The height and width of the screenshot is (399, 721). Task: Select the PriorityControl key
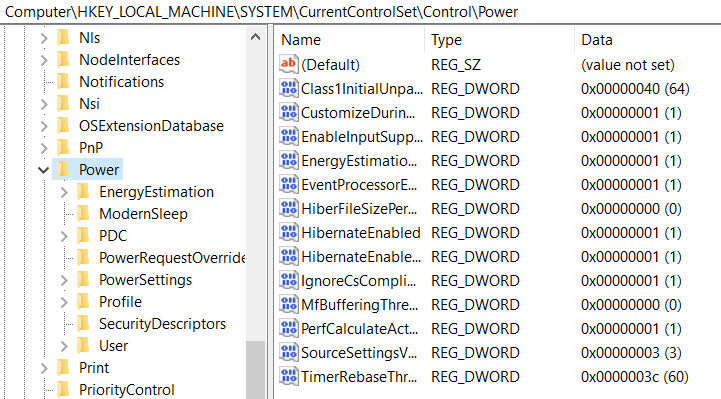click(126, 390)
